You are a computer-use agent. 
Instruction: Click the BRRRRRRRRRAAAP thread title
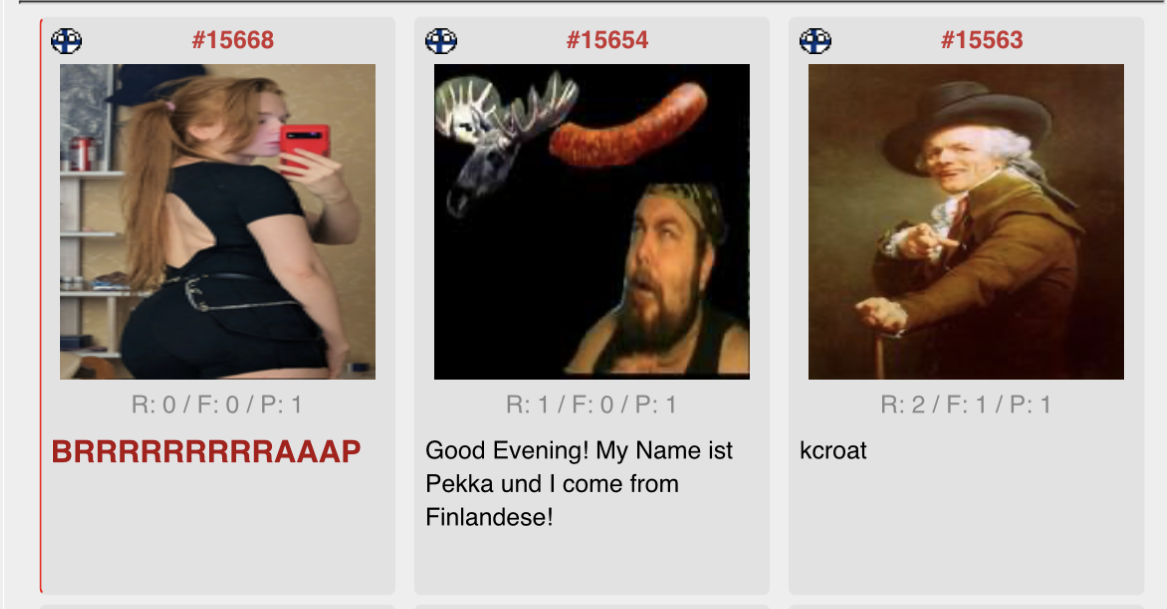click(206, 452)
